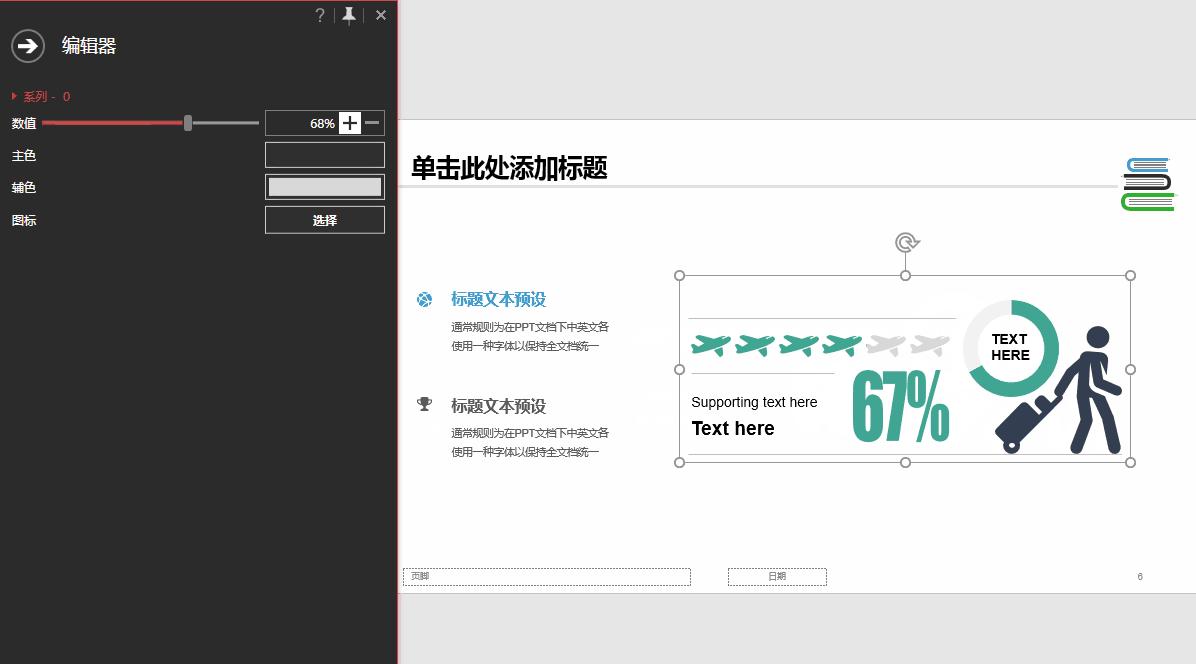Image resolution: width=1196 pixels, height=664 pixels.
Task: Click the minus stepper beside the value field
Action: [x=371, y=122]
